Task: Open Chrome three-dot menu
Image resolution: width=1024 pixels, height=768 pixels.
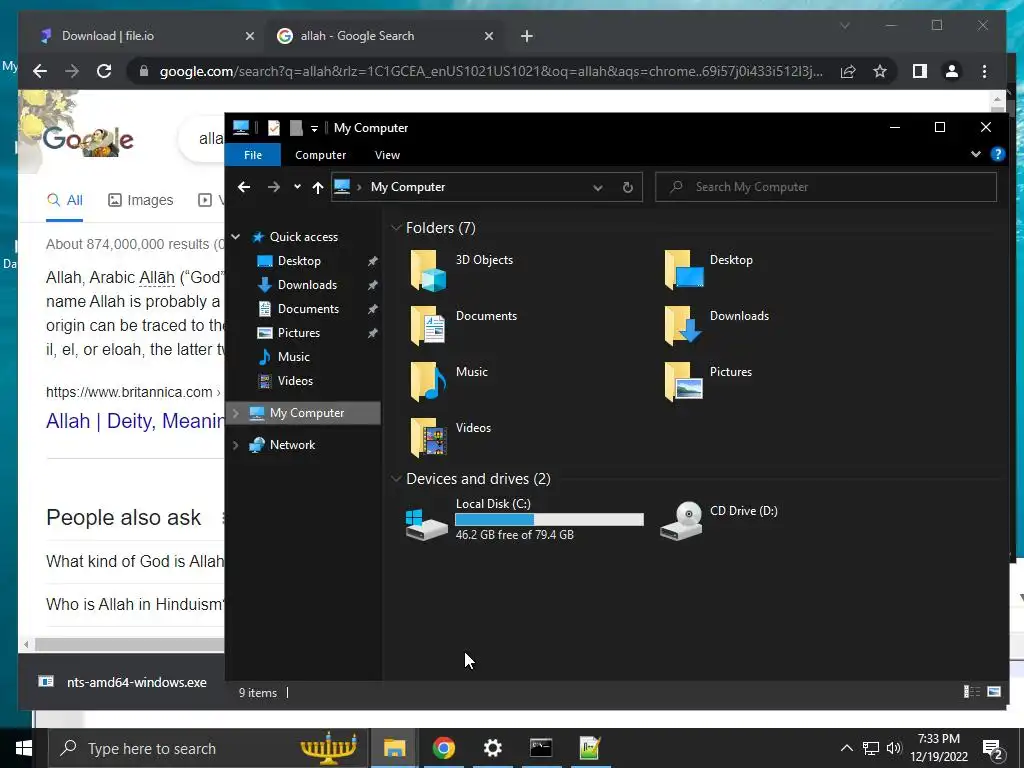Action: 984,71
